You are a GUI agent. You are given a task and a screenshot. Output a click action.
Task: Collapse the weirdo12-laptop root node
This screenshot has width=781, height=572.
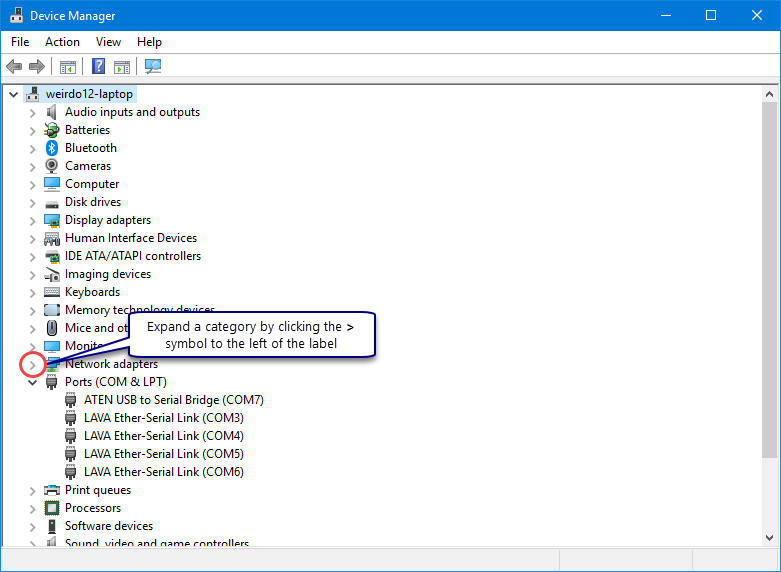tap(13, 94)
